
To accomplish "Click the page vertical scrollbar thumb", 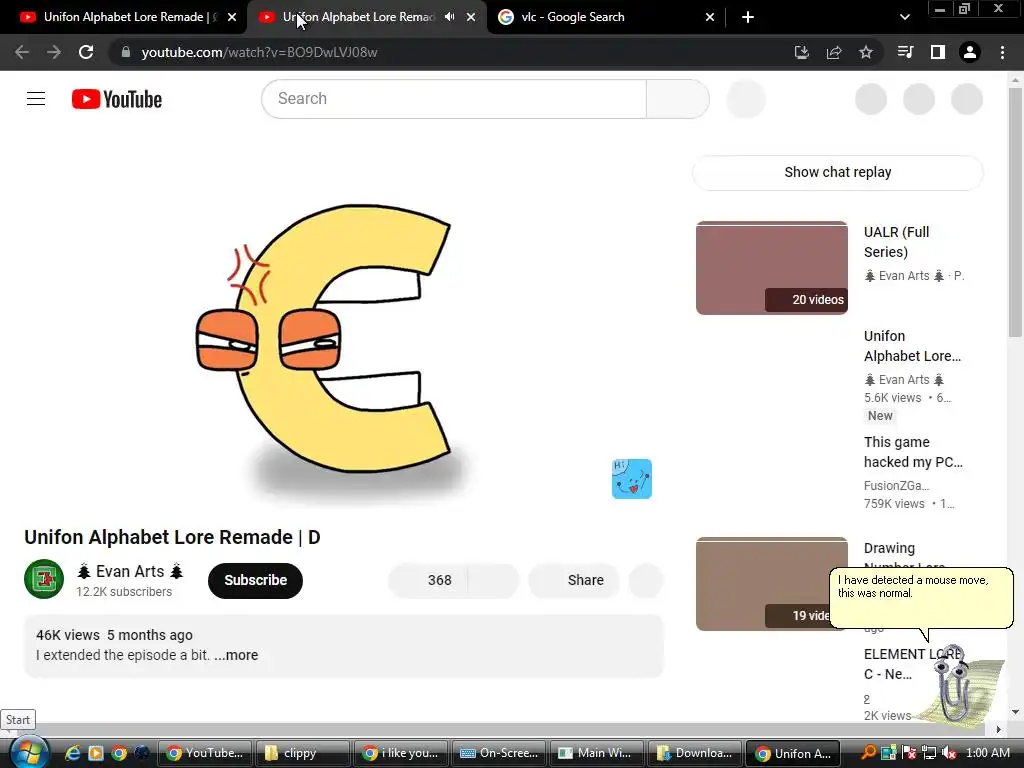I will click(x=1015, y=212).
